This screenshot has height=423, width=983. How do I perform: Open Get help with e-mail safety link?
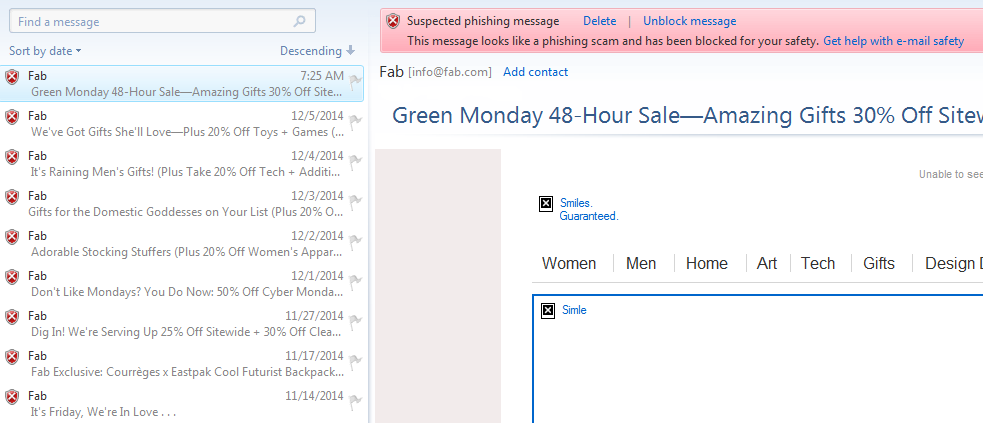(x=893, y=41)
